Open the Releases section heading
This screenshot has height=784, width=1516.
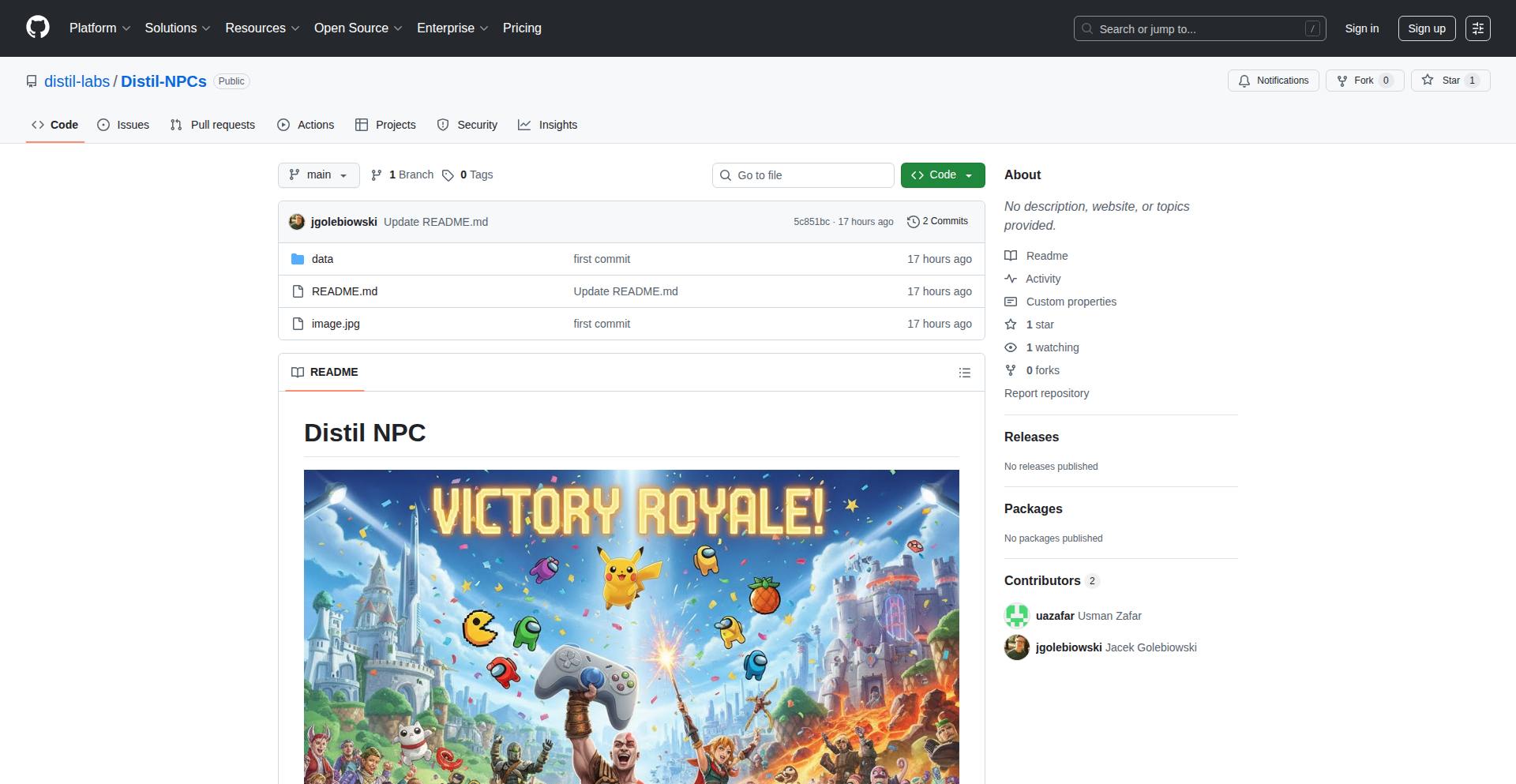pos(1031,437)
